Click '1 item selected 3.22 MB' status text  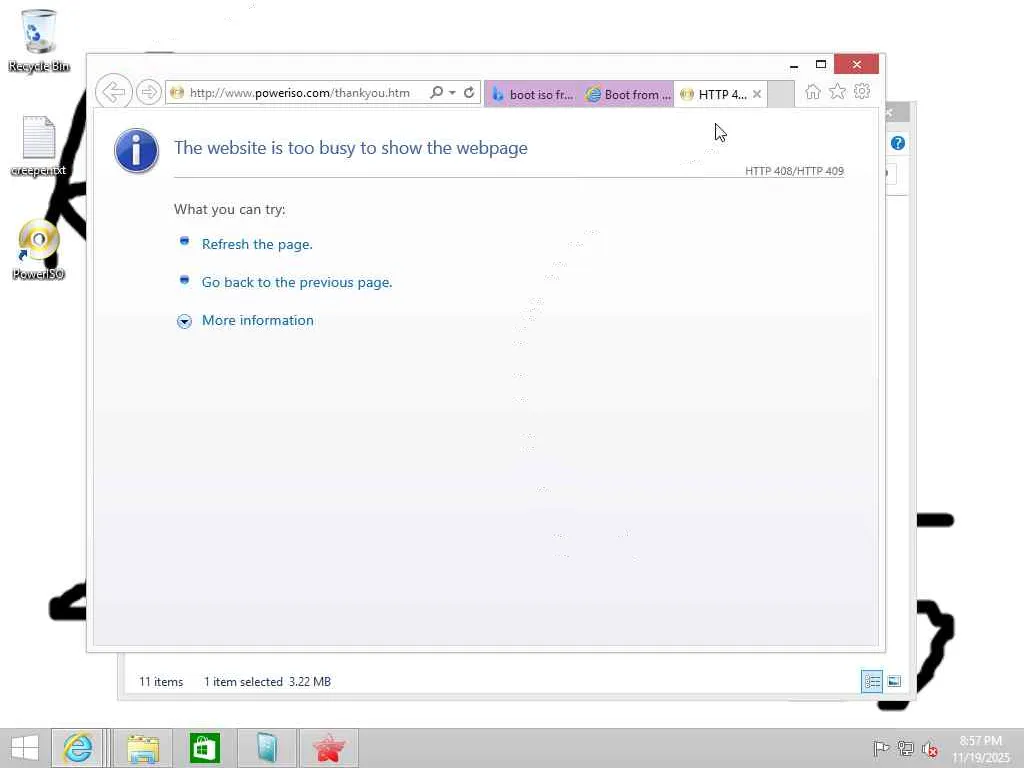click(267, 682)
